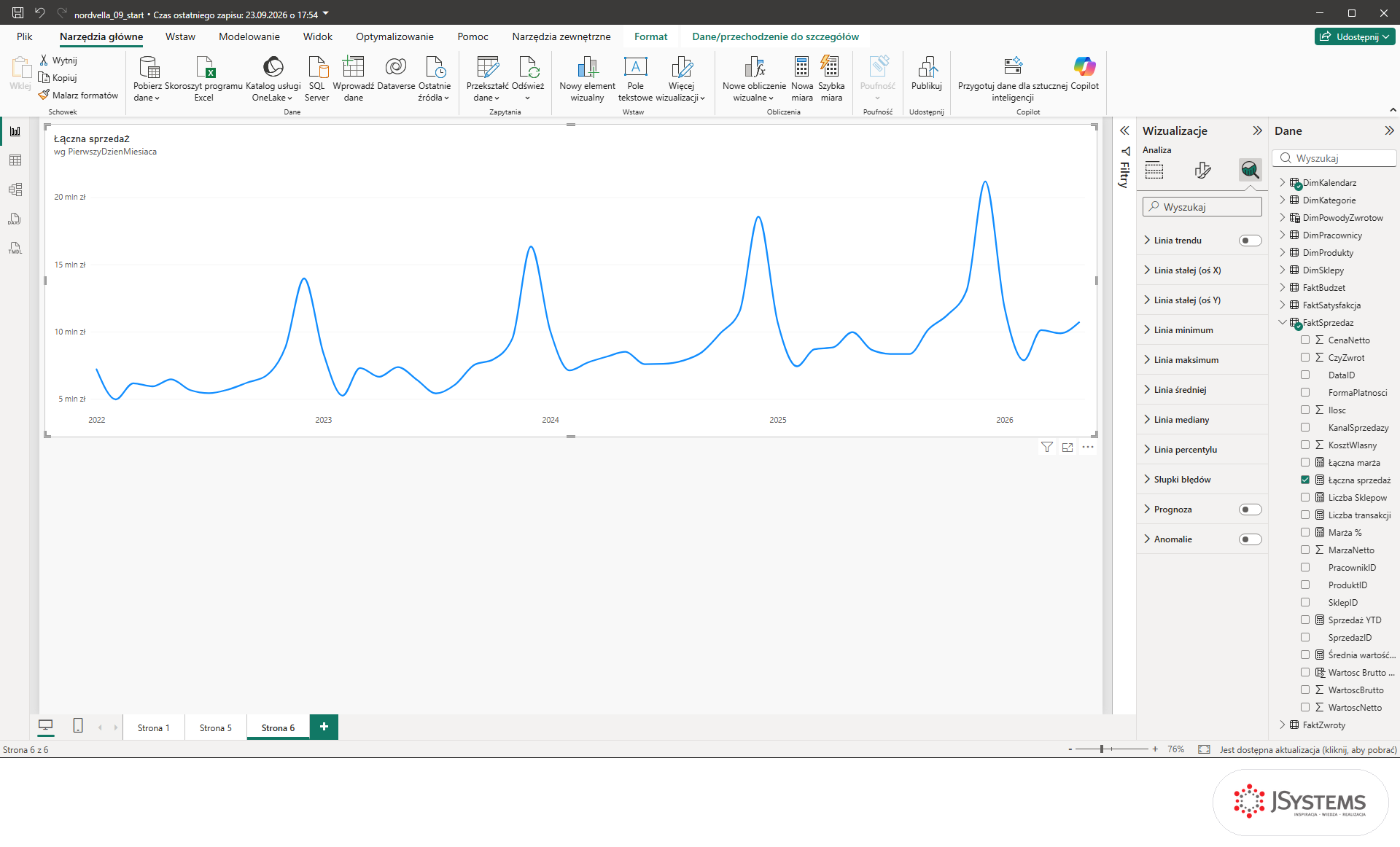Switch to table view in left sidebar
Viewport: 1400px width, 847px height.
pyautogui.click(x=15, y=160)
